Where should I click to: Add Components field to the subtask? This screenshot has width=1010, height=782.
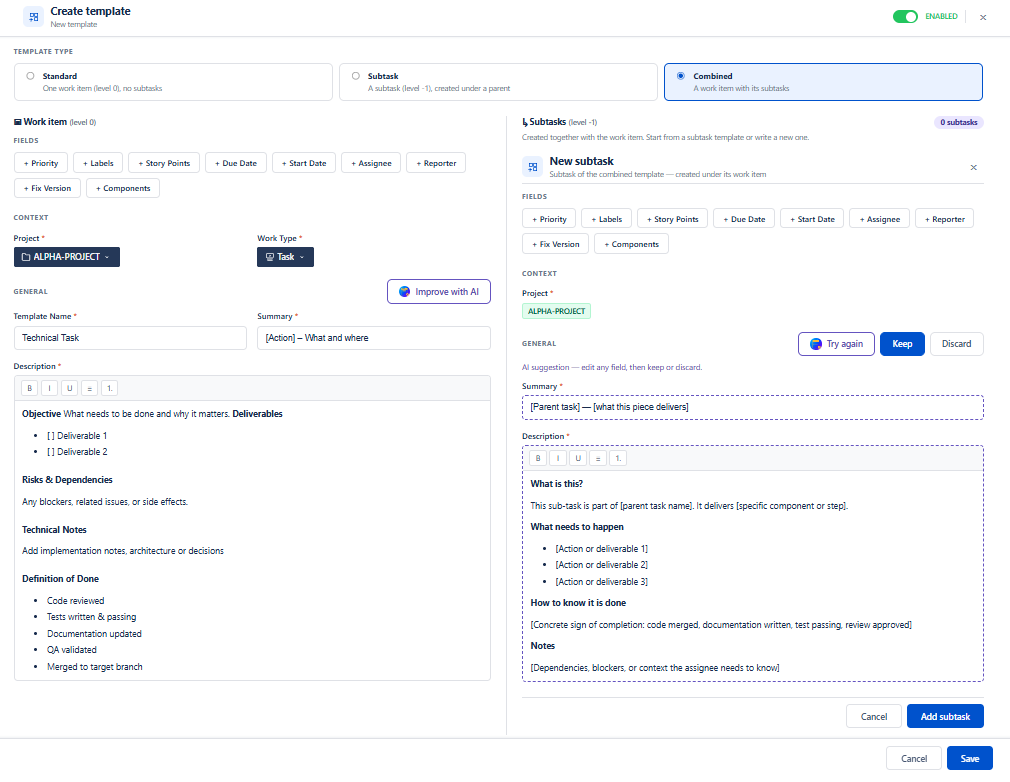click(631, 244)
